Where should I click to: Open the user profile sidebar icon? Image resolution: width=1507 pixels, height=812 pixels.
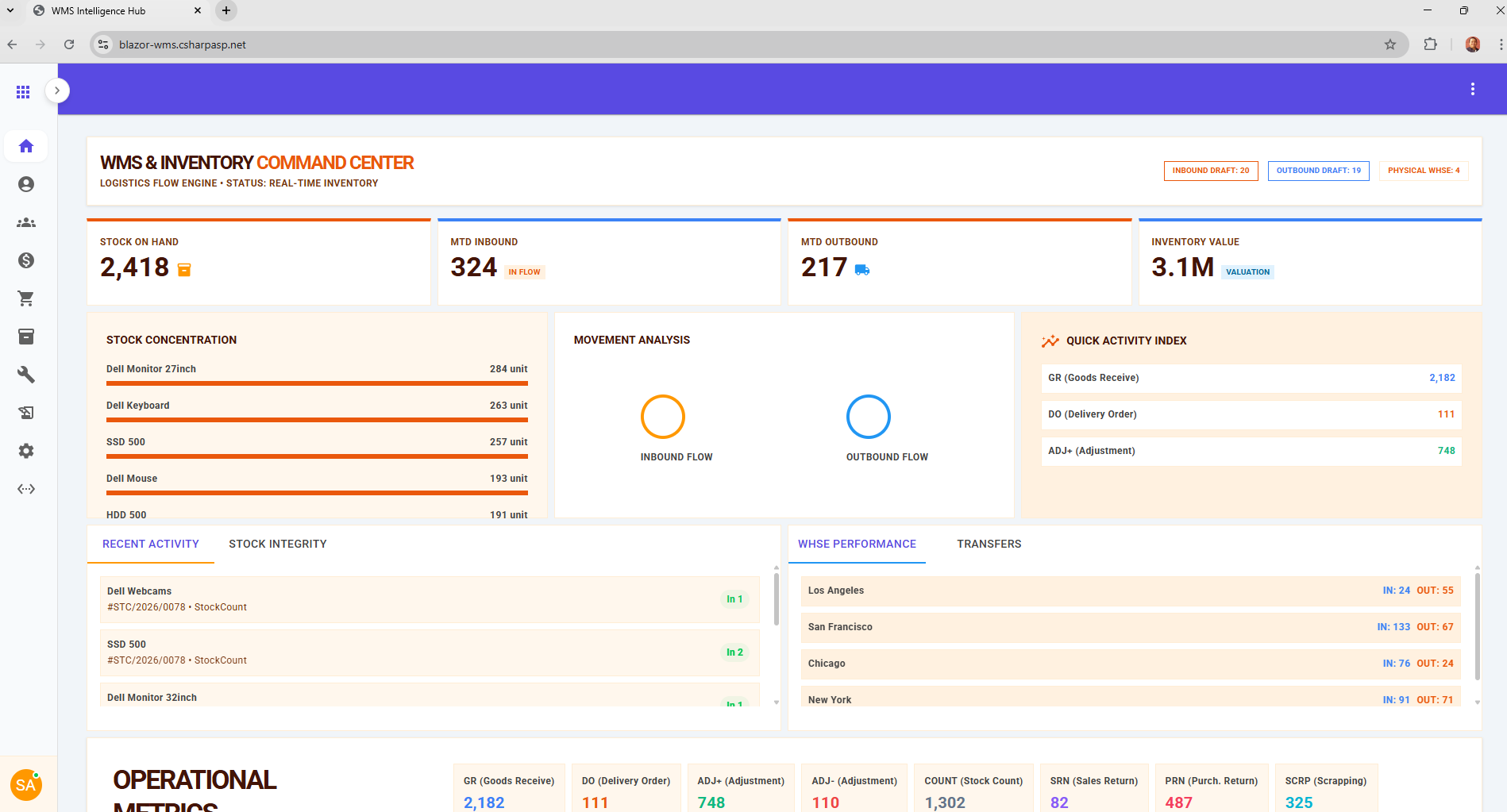pyautogui.click(x=26, y=184)
